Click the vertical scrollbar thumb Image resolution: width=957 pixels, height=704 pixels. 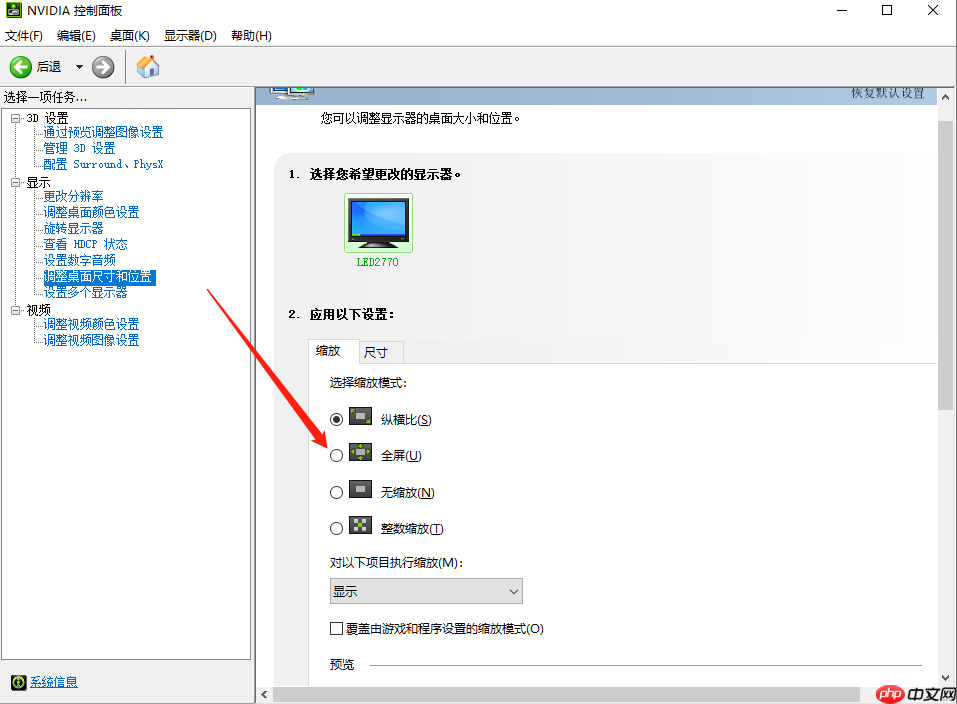pyautogui.click(x=945, y=265)
